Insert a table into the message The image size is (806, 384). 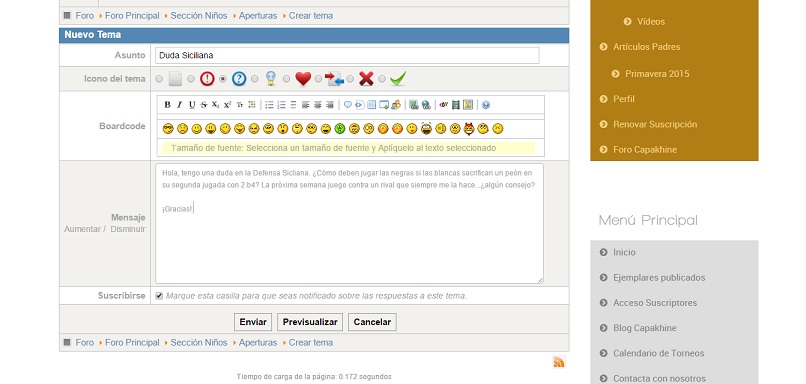pyautogui.click(x=372, y=105)
